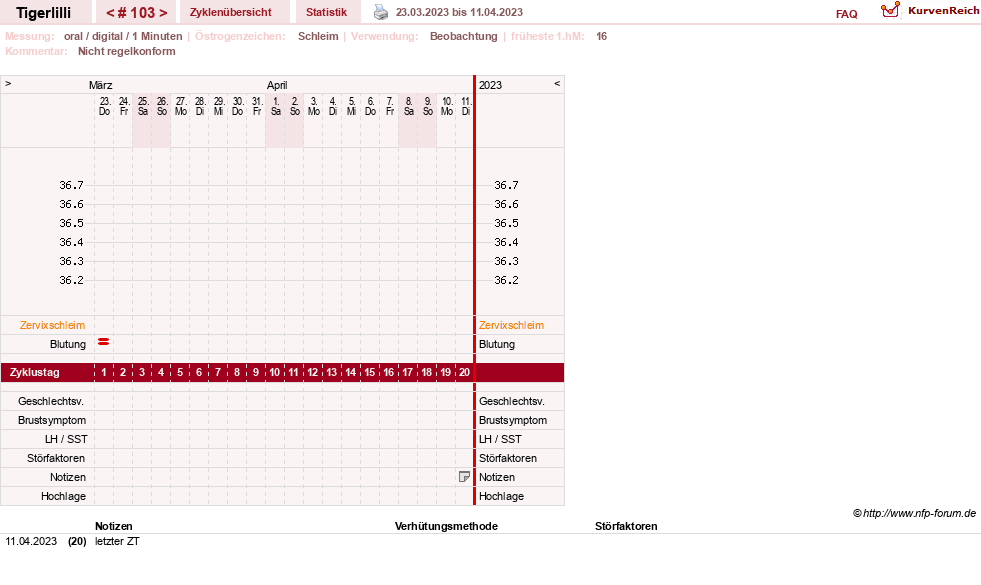Click date header '8. Sa'
The width and height of the screenshot is (981, 585).
(409, 106)
